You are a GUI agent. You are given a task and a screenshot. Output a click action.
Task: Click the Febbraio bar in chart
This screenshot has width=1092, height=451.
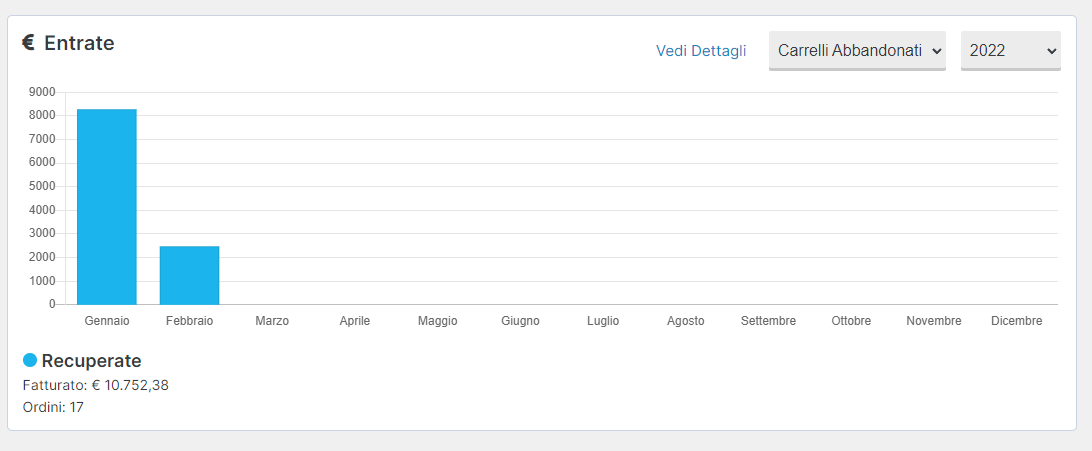(x=189, y=275)
